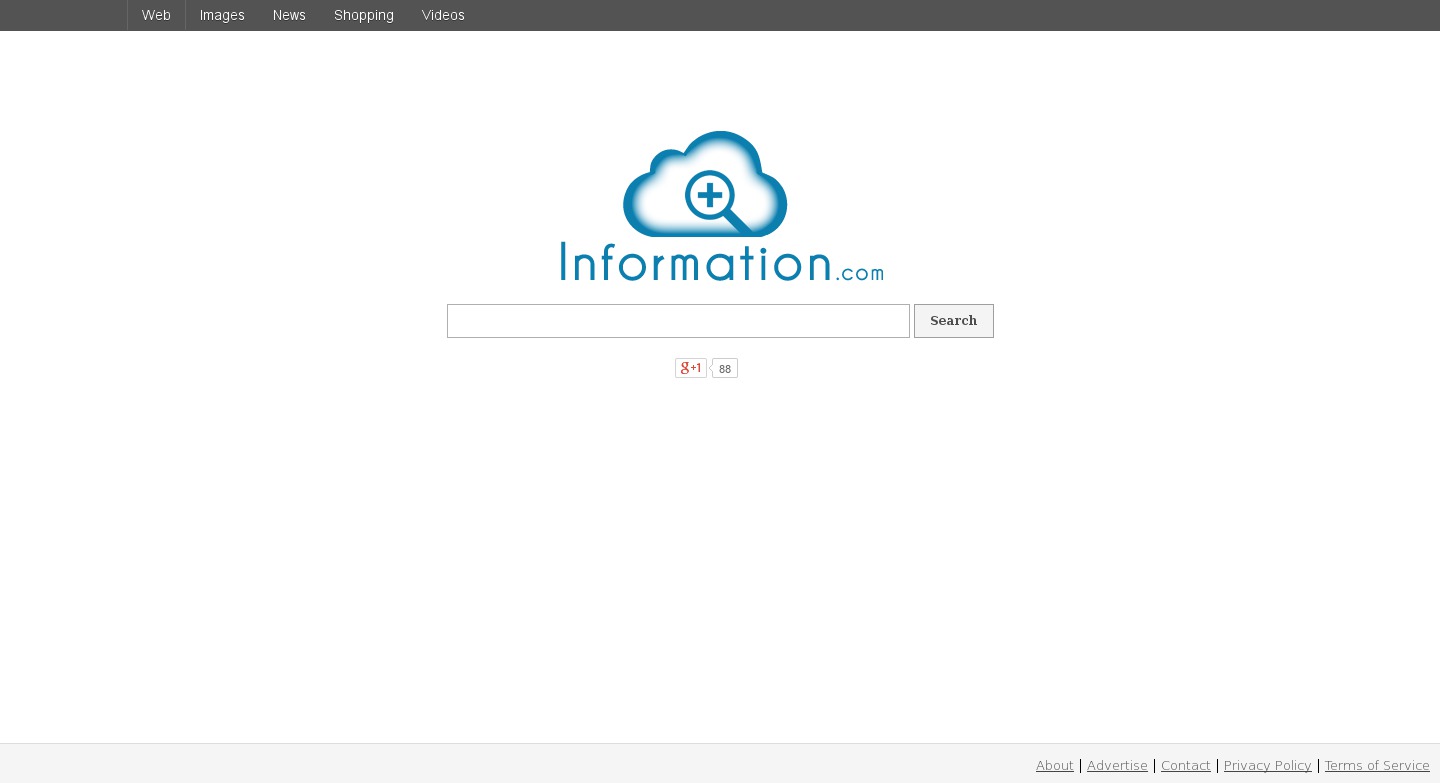Click the 88 share count bubble
The height and width of the screenshot is (783, 1440).
point(725,369)
